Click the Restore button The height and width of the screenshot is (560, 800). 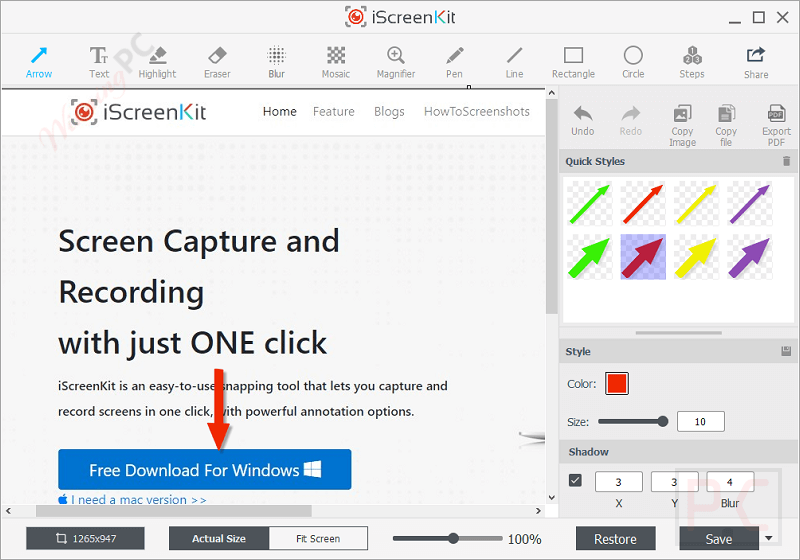point(615,539)
